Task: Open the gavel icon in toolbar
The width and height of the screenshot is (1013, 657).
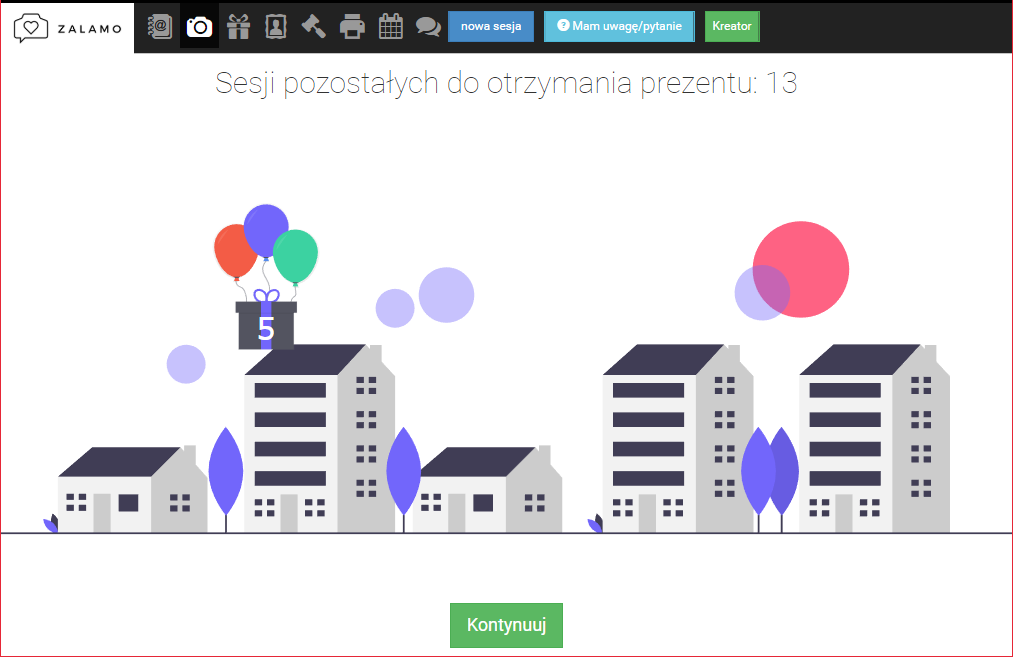Action: pos(314,26)
